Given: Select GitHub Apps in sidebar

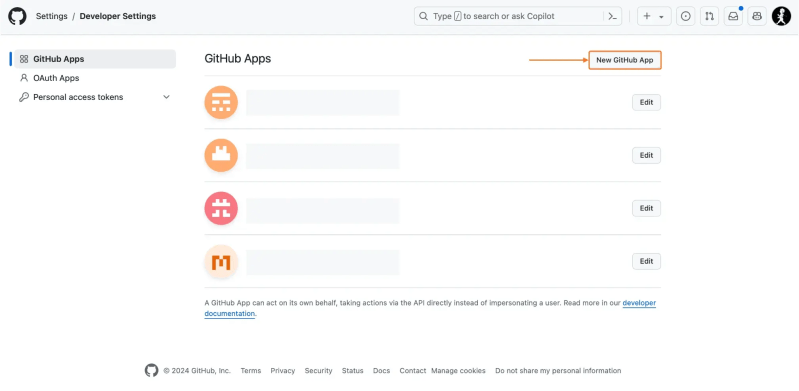Looking at the screenshot, I should pyautogui.click(x=95, y=59).
